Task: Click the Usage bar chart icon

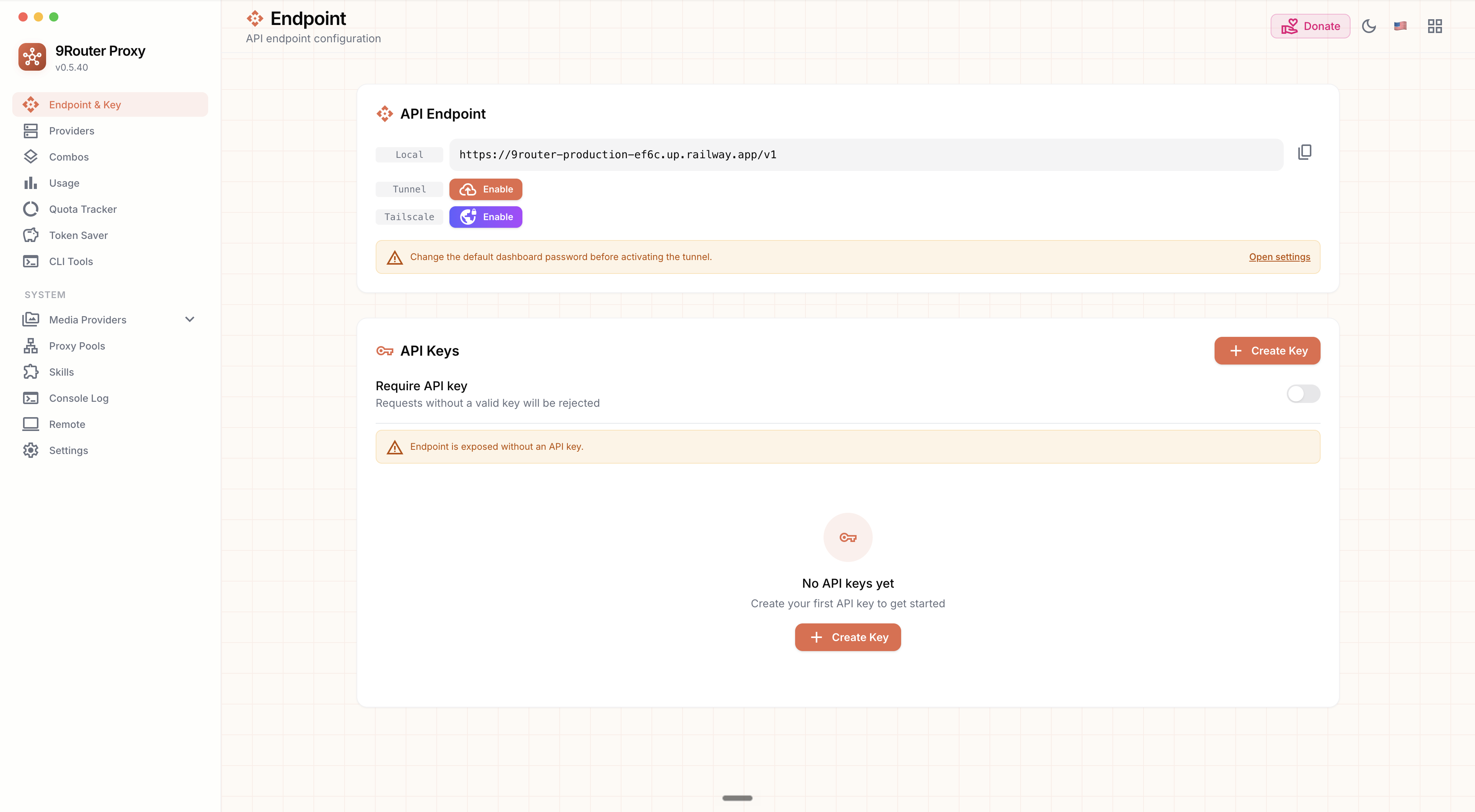Action: [x=30, y=183]
